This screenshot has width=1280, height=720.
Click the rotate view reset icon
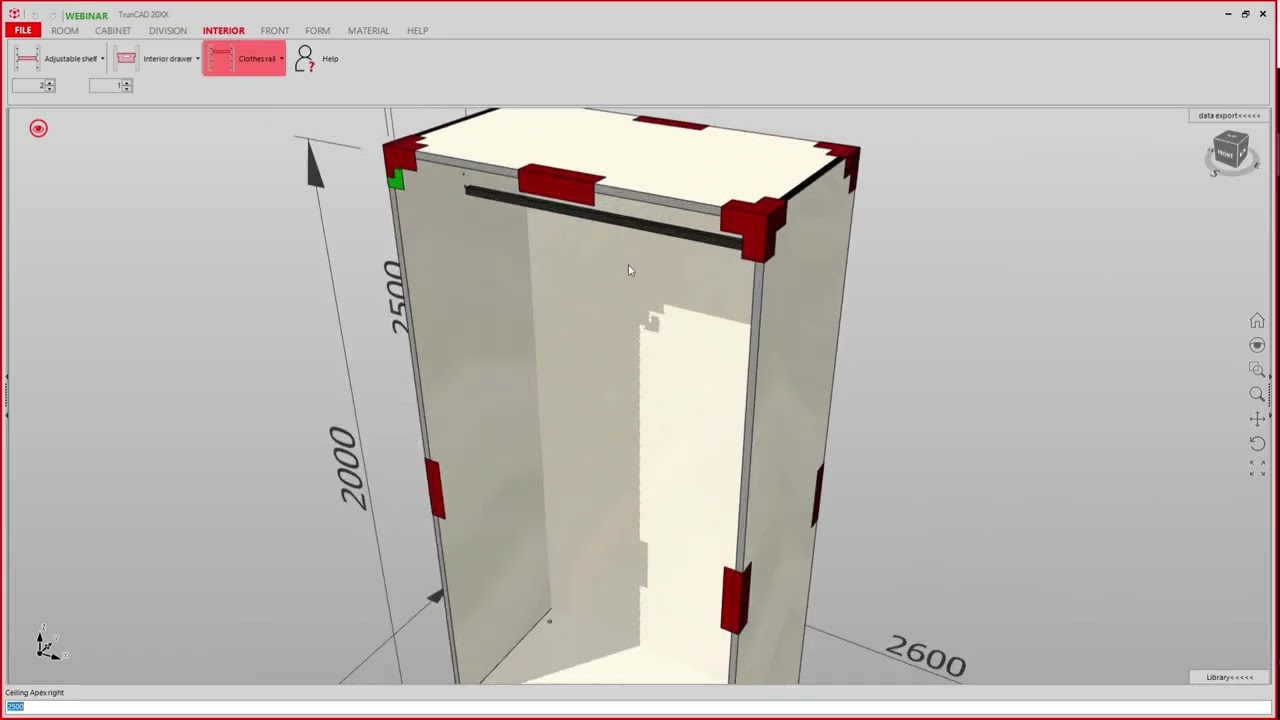1257,443
